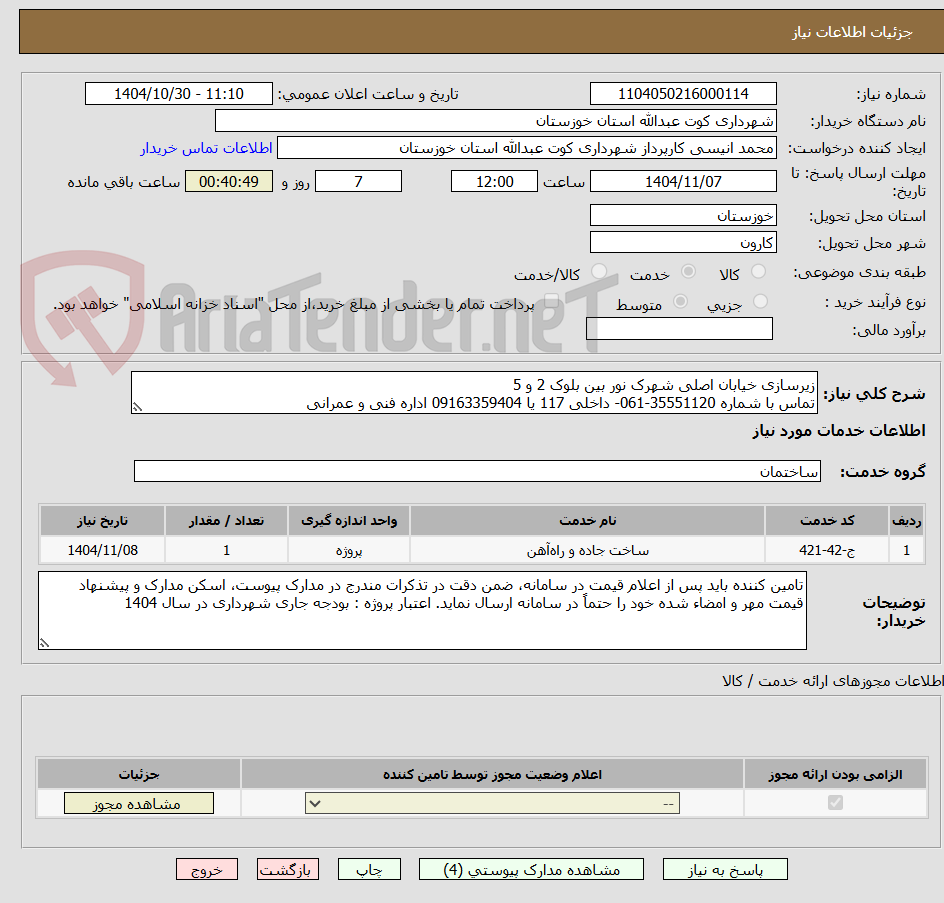Click the buyer notes textbox
This screenshot has height=903, width=944.
click(x=422, y=610)
